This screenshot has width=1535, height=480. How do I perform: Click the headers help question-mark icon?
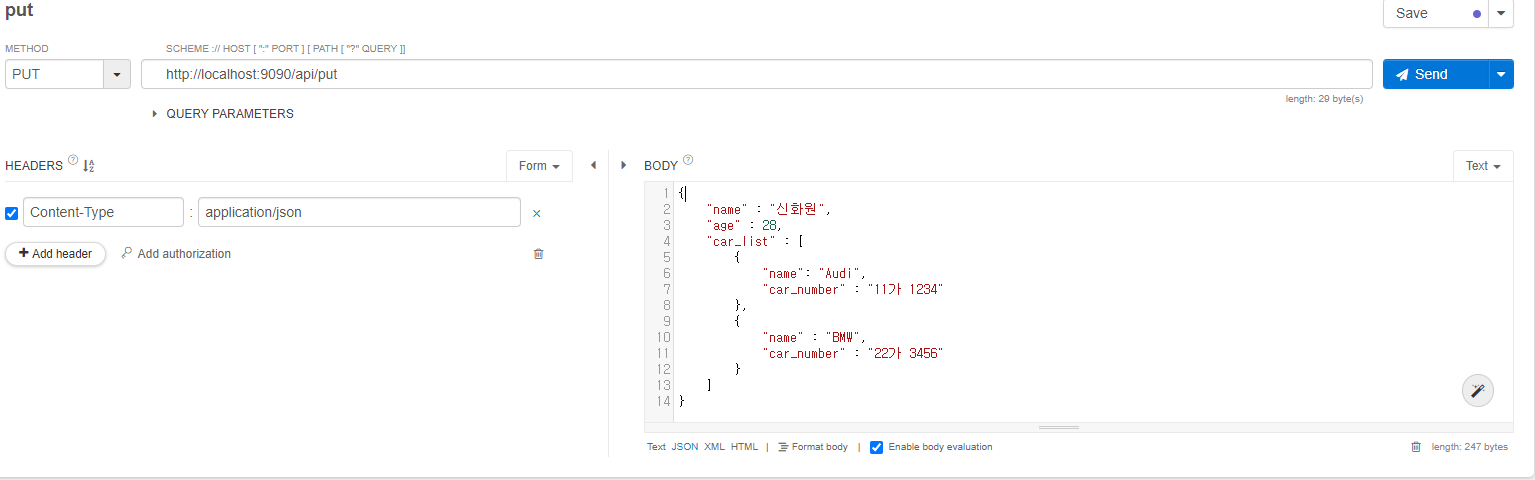[72, 160]
